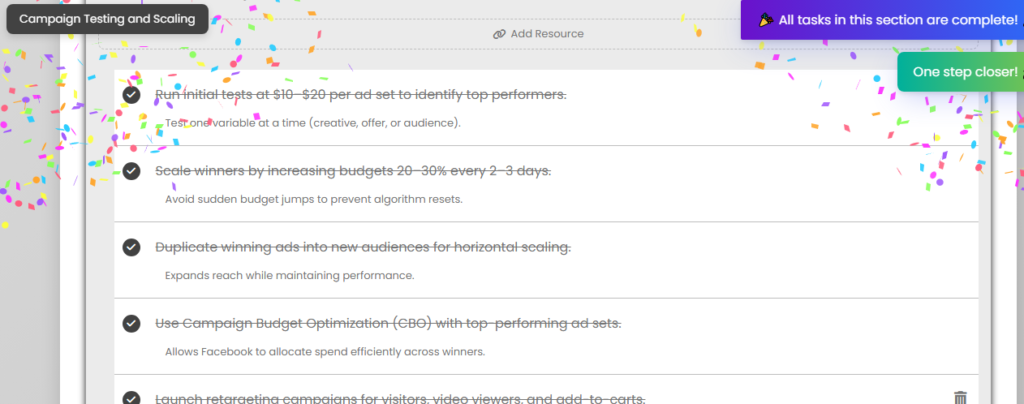The width and height of the screenshot is (1024, 404).
Task: Toggle the Campaign Budget Optimization task checkmark
Action: click(x=131, y=324)
